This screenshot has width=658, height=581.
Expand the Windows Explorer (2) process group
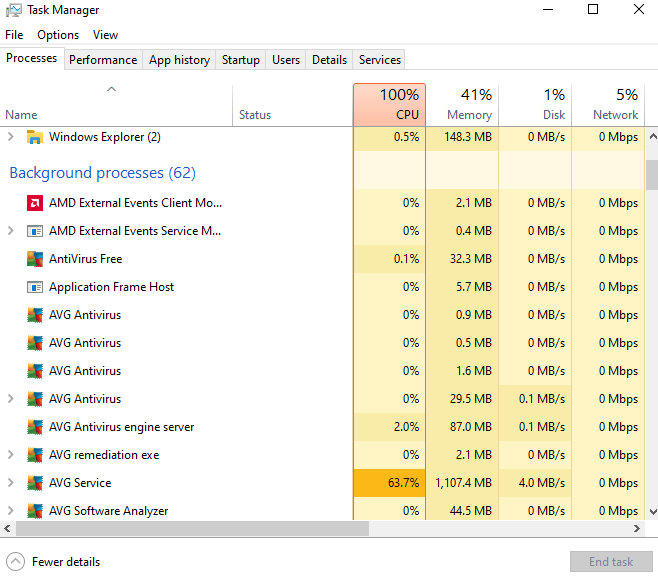pyautogui.click(x=11, y=137)
